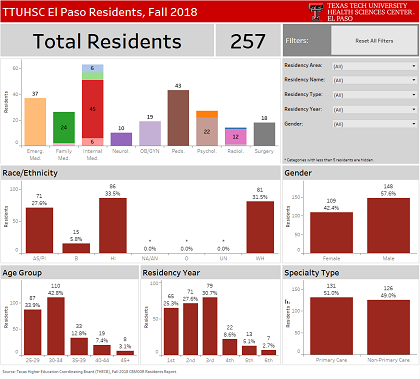This screenshot has width=420, height=379.
Task: Click the Total Residents value 257
Action: 248,41
